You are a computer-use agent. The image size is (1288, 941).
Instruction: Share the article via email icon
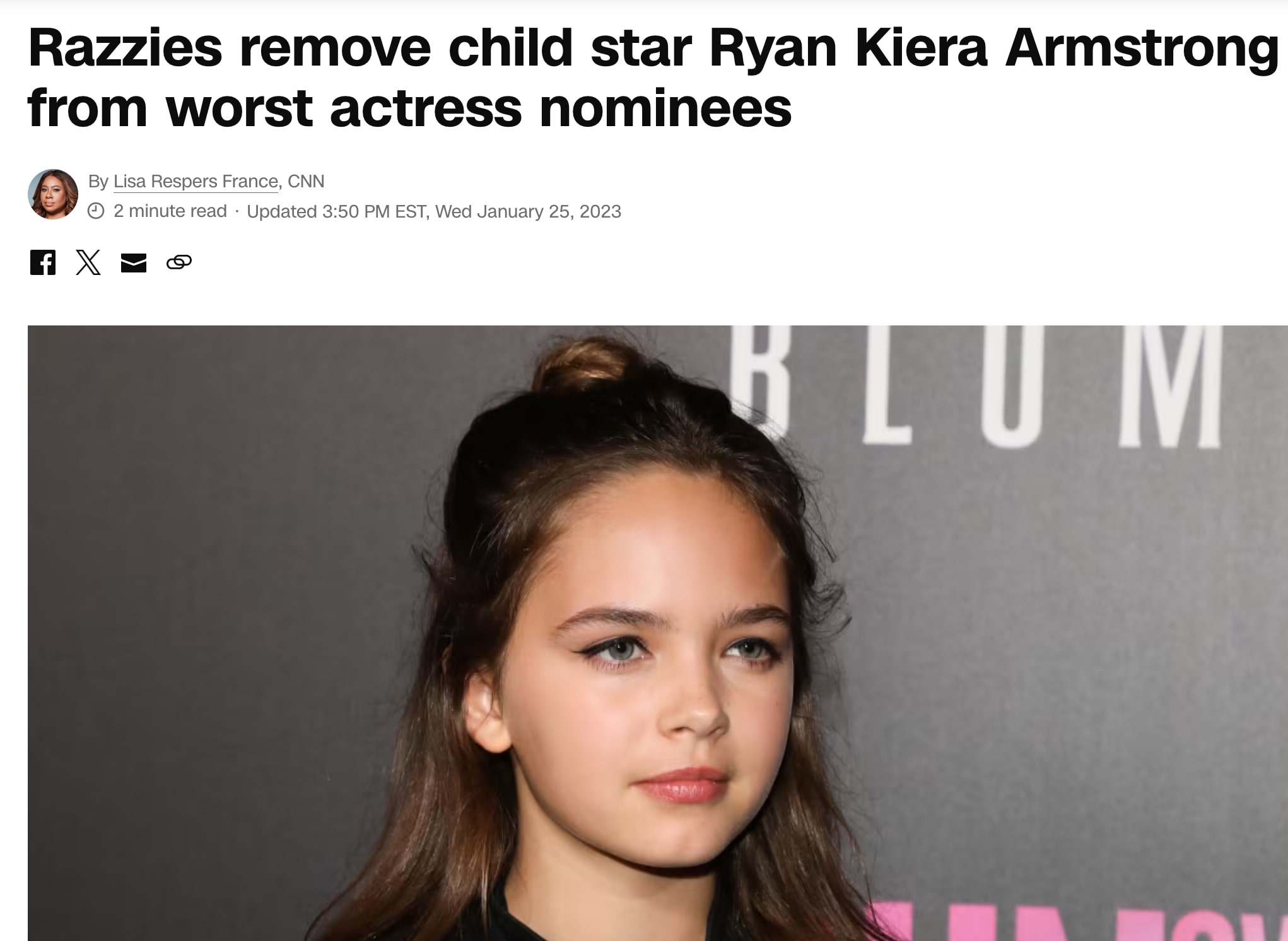coord(134,263)
